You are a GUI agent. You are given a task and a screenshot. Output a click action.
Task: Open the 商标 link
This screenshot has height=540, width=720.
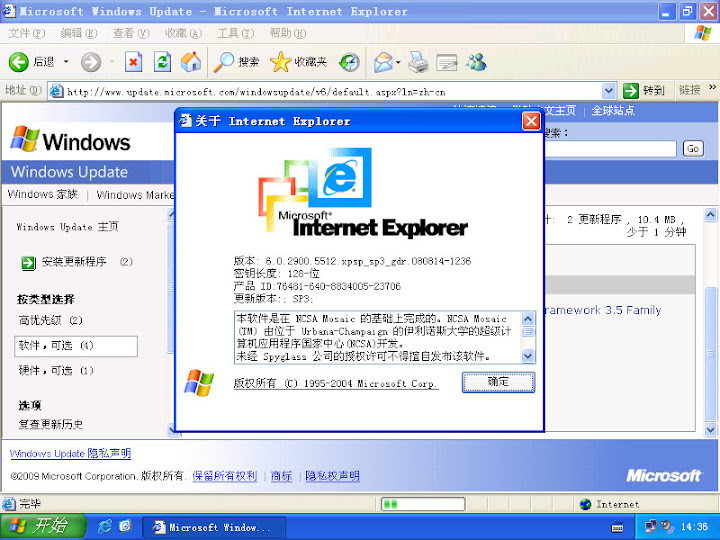tap(281, 476)
